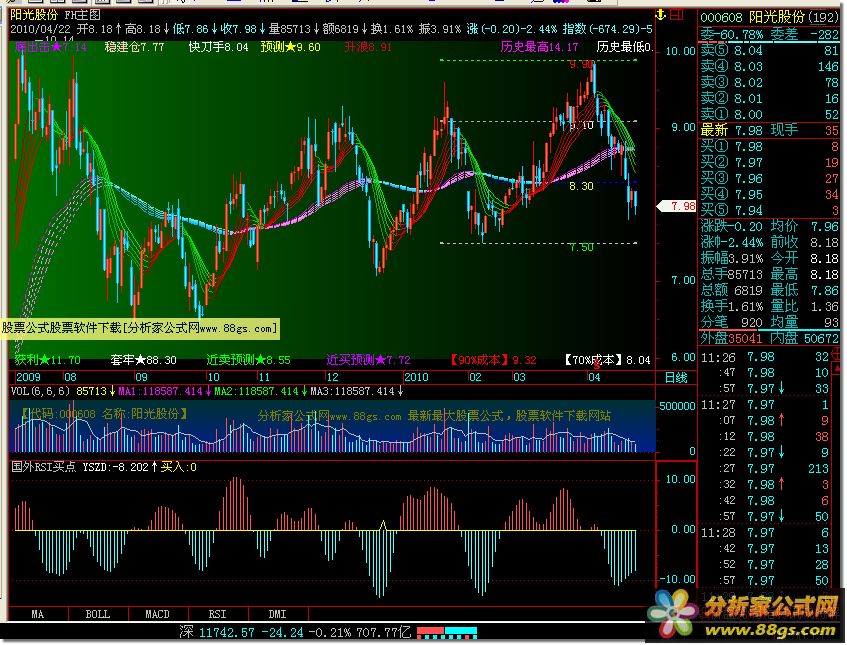Click the 获利★11.70 label
The image size is (847, 645).
(48, 360)
